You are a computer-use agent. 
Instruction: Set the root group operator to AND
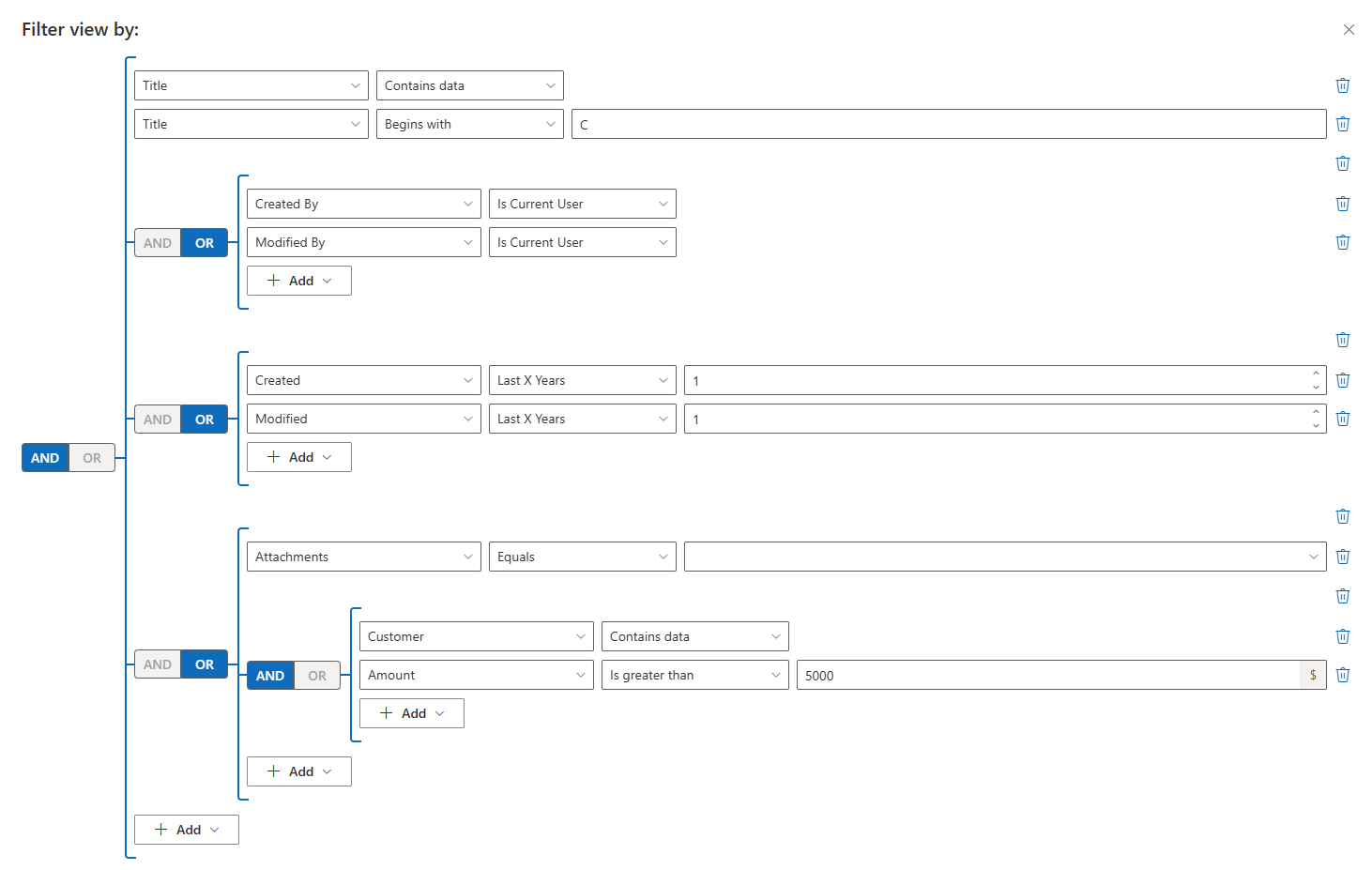(45, 458)
